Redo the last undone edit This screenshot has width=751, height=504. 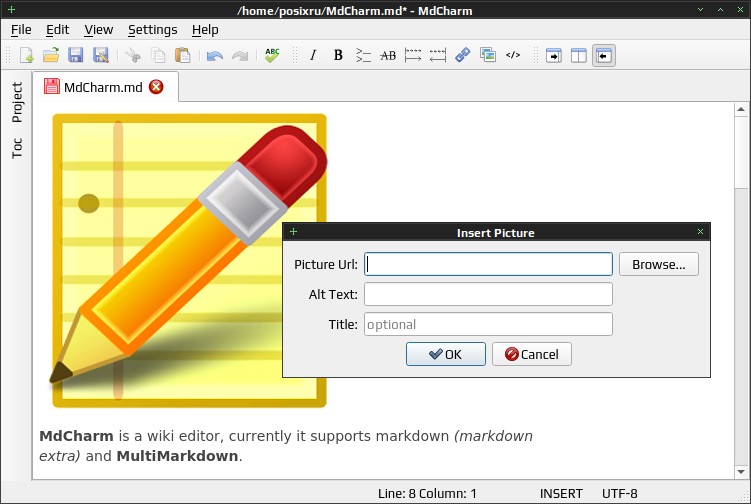point(239,55)
